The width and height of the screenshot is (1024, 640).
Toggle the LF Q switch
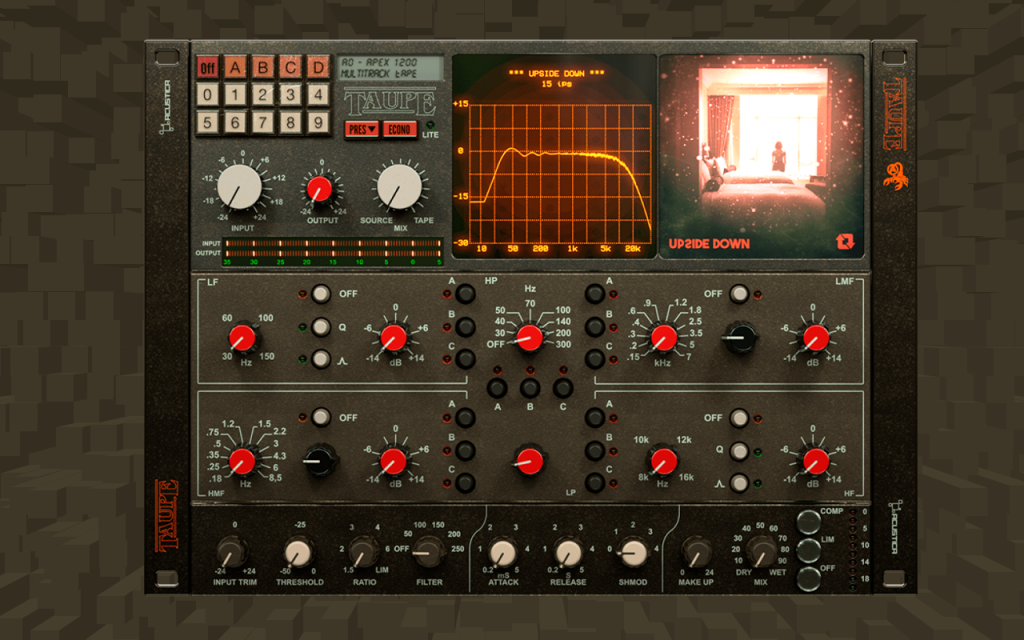[321, 327]
